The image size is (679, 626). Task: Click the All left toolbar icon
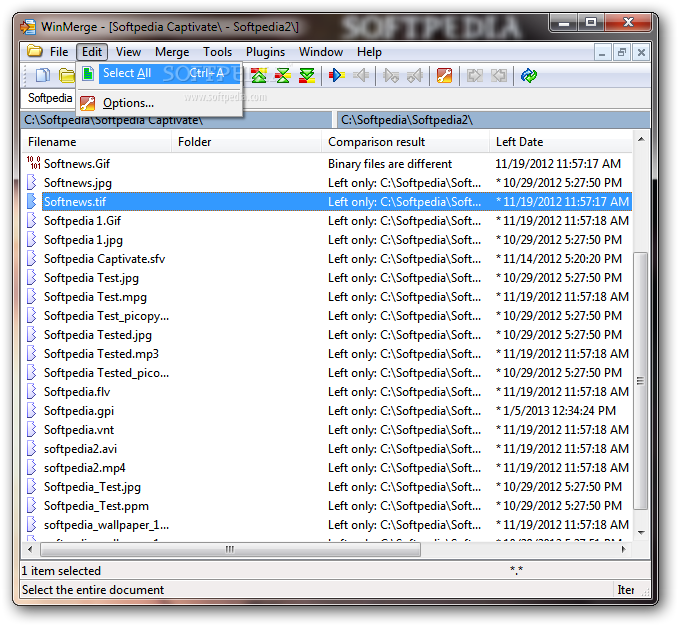499,76
